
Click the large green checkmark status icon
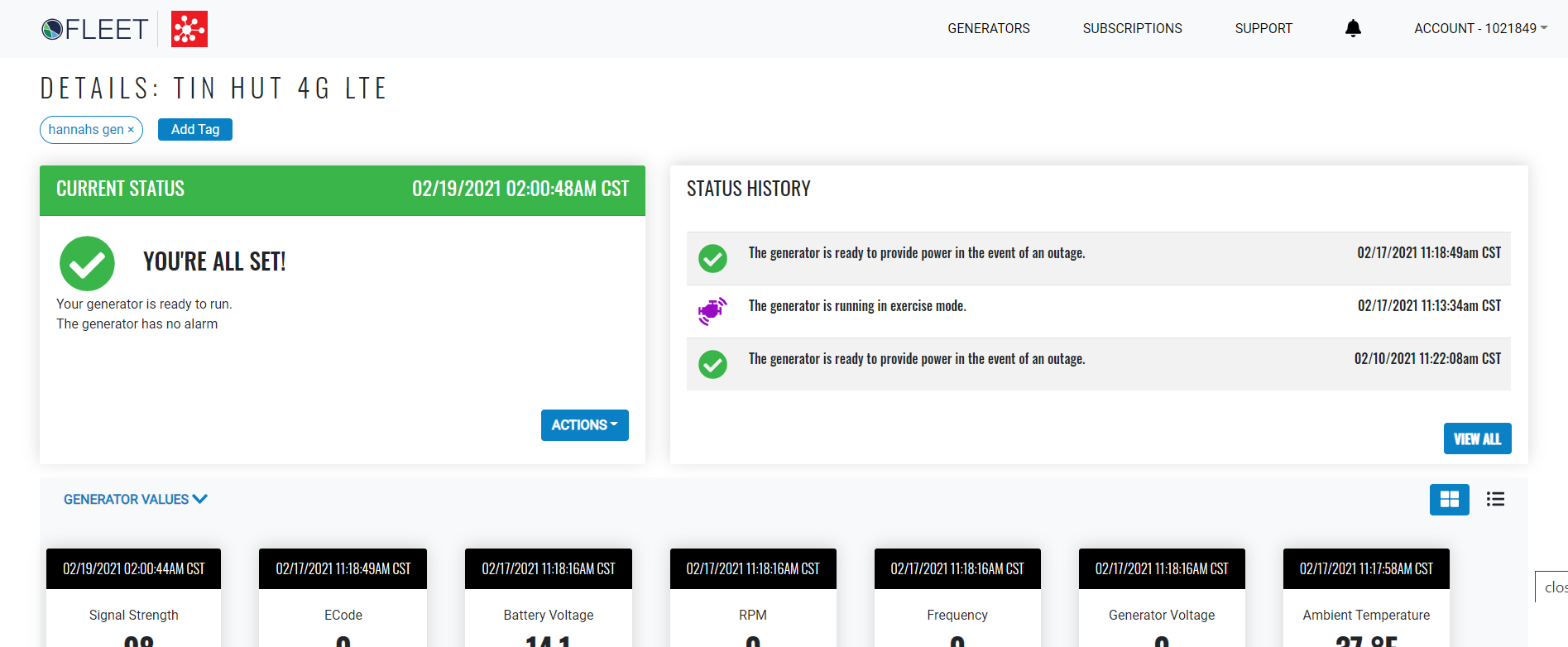pos(87,264)
